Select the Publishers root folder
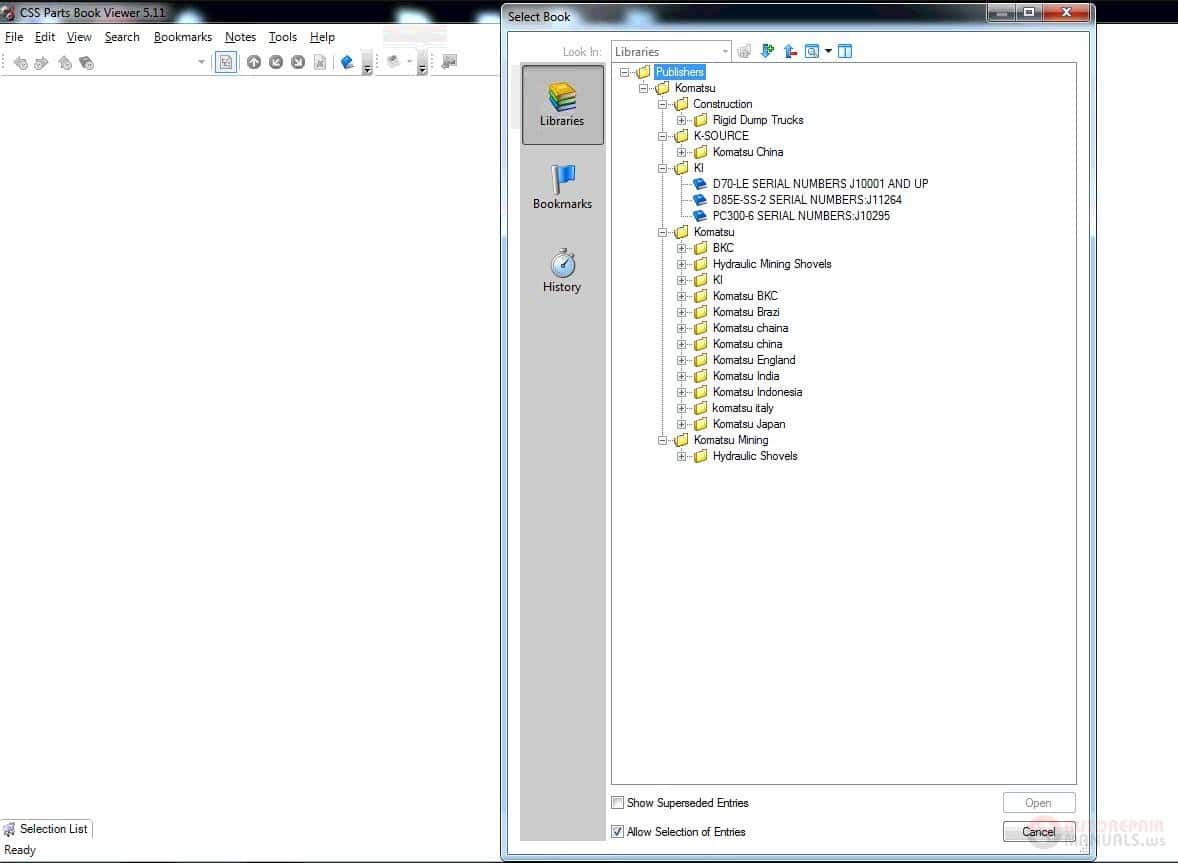Image resolution: width=1178 pixels, height=863 pixels. point(679,72)
